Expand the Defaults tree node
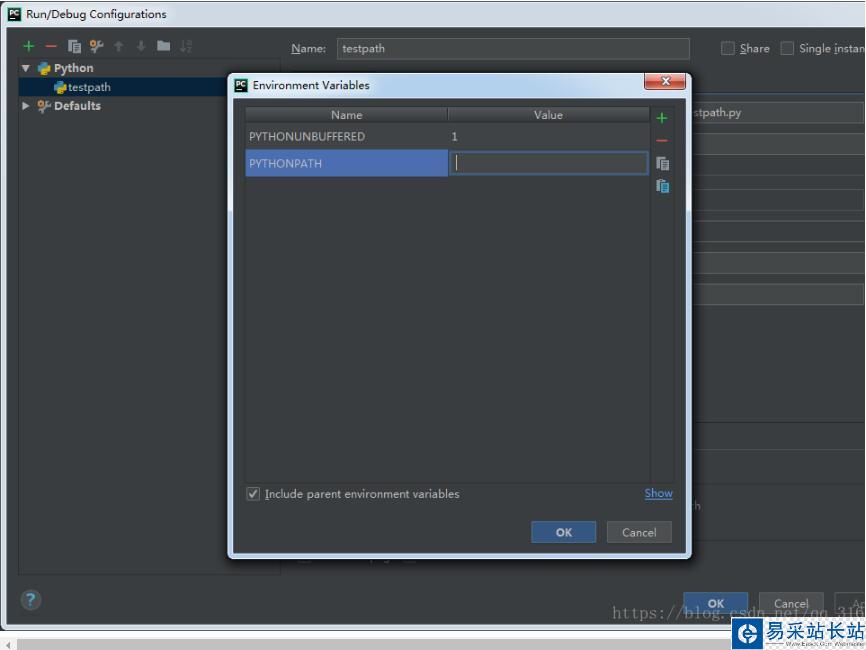This screenshot has width=866, height=650. (25, 105)
